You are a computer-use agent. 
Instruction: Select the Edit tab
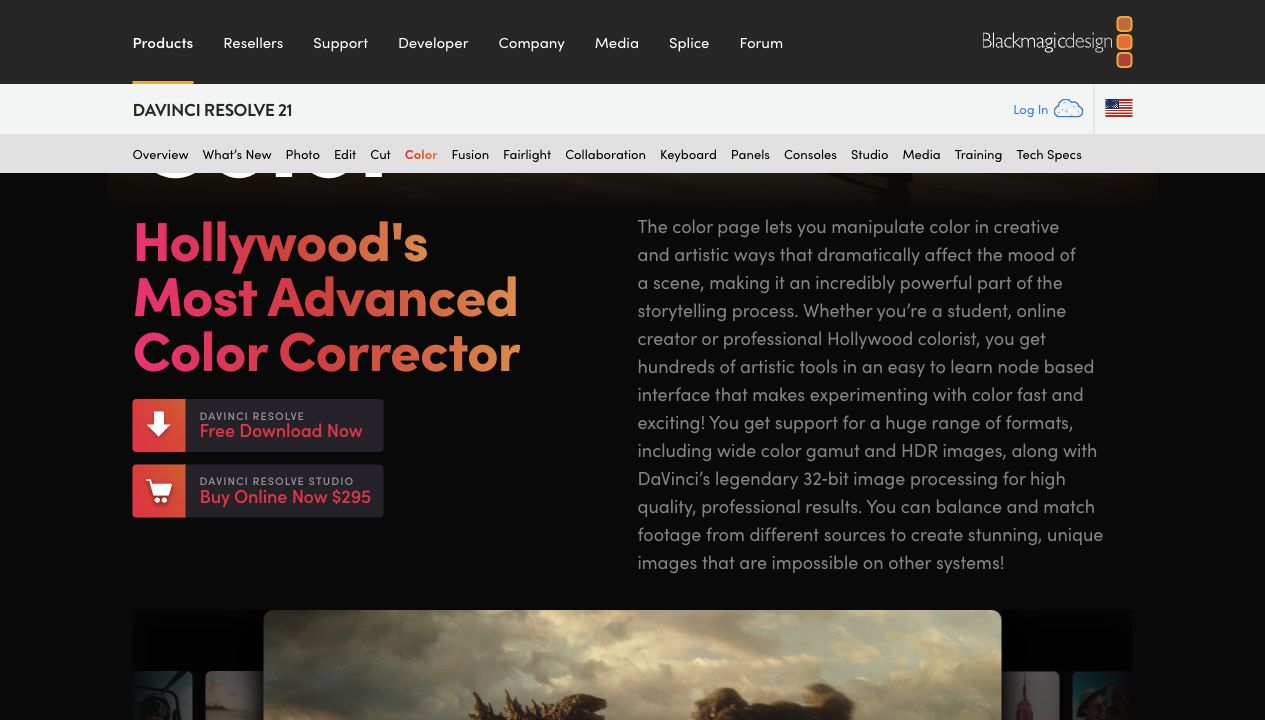(345, 154)
